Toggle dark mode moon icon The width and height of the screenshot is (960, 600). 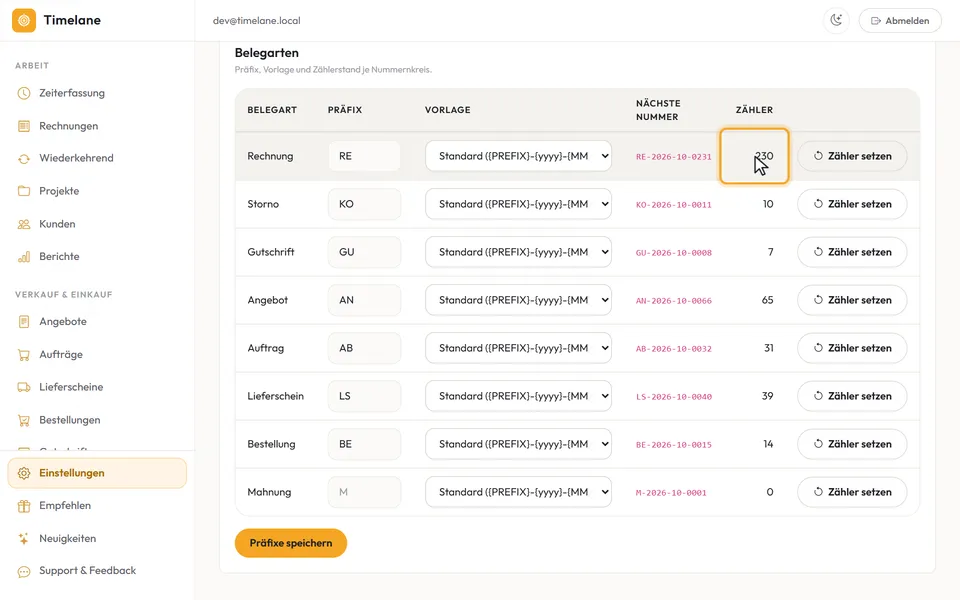point(836,20)
